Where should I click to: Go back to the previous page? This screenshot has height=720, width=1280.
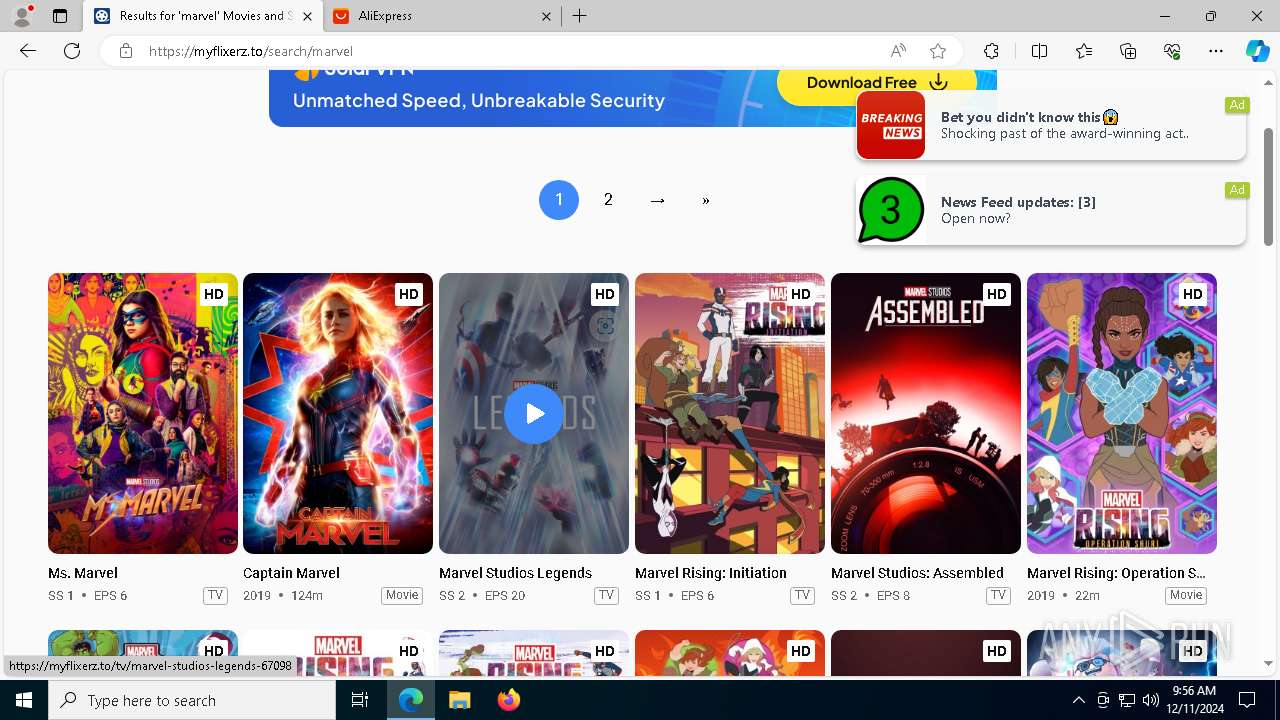click(28, 51)
